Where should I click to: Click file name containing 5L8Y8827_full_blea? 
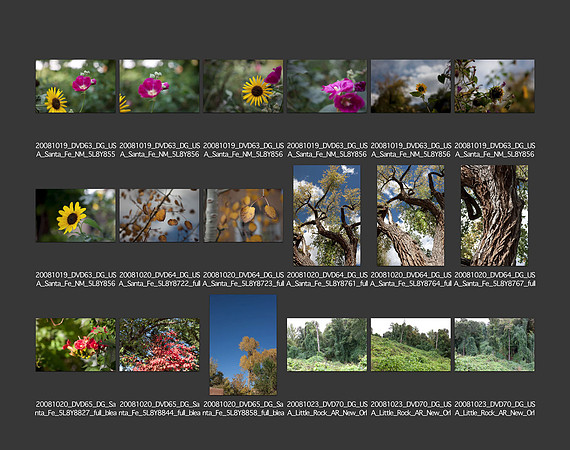(x=76, y=408)
